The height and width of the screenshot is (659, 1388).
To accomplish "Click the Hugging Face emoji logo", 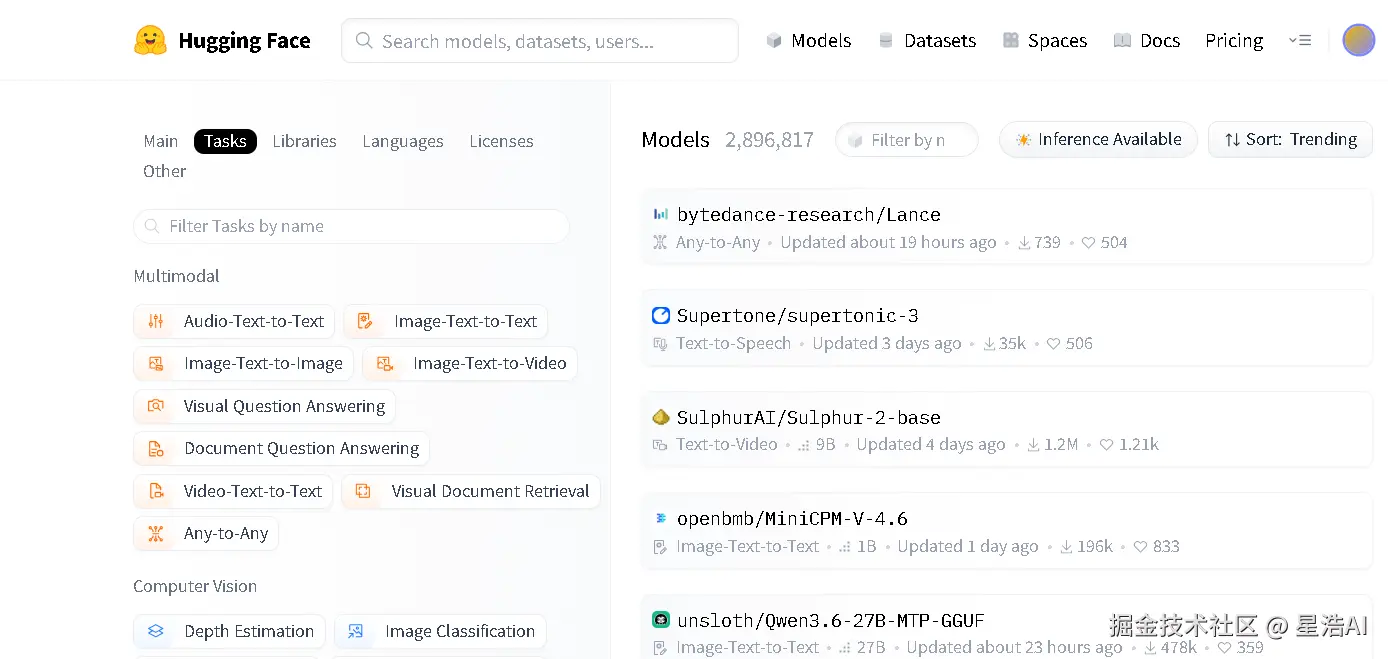I will click(x=150, y=40).
